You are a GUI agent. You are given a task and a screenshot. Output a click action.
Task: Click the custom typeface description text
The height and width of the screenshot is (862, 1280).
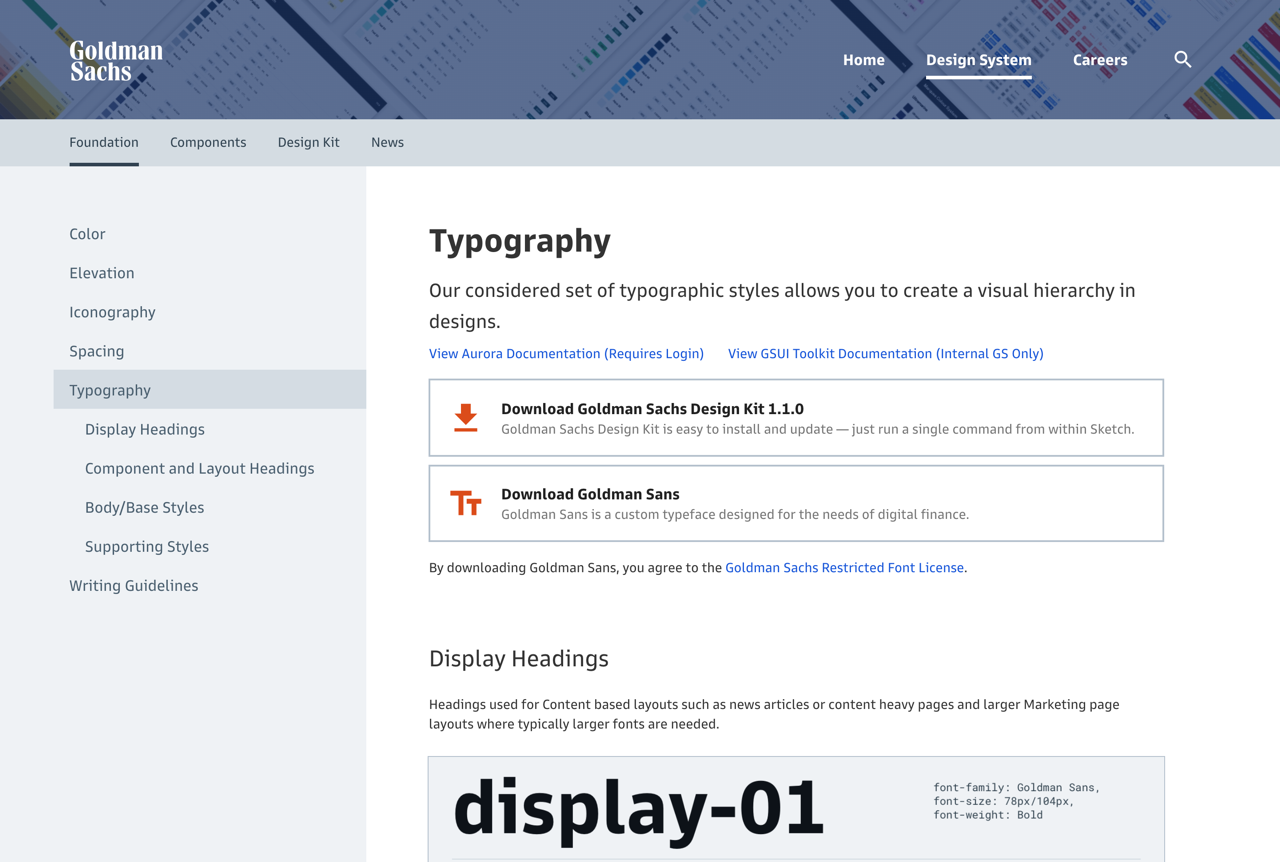coord(735,514)
